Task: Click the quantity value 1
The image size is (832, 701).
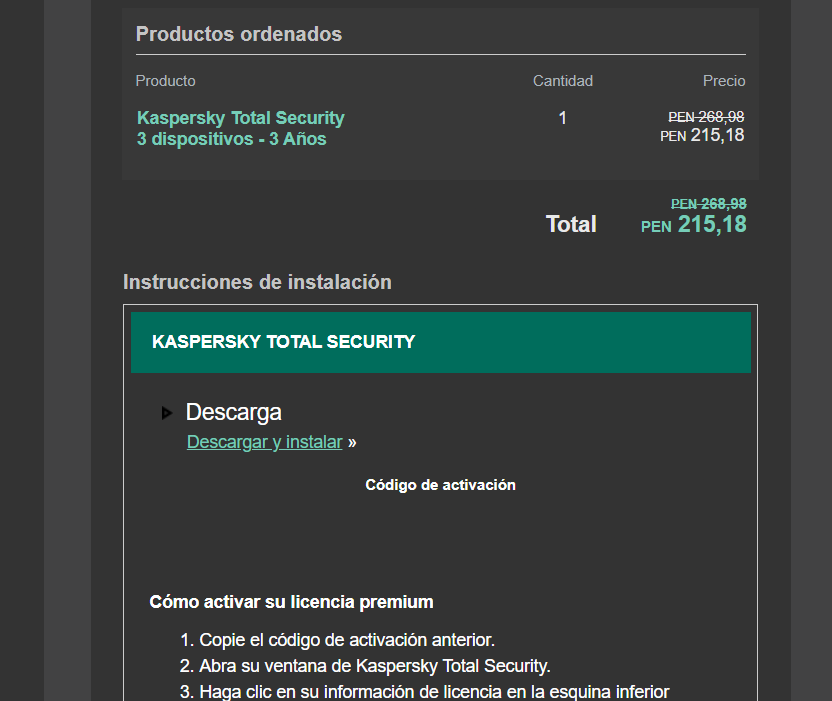Action: coord(562,118)
